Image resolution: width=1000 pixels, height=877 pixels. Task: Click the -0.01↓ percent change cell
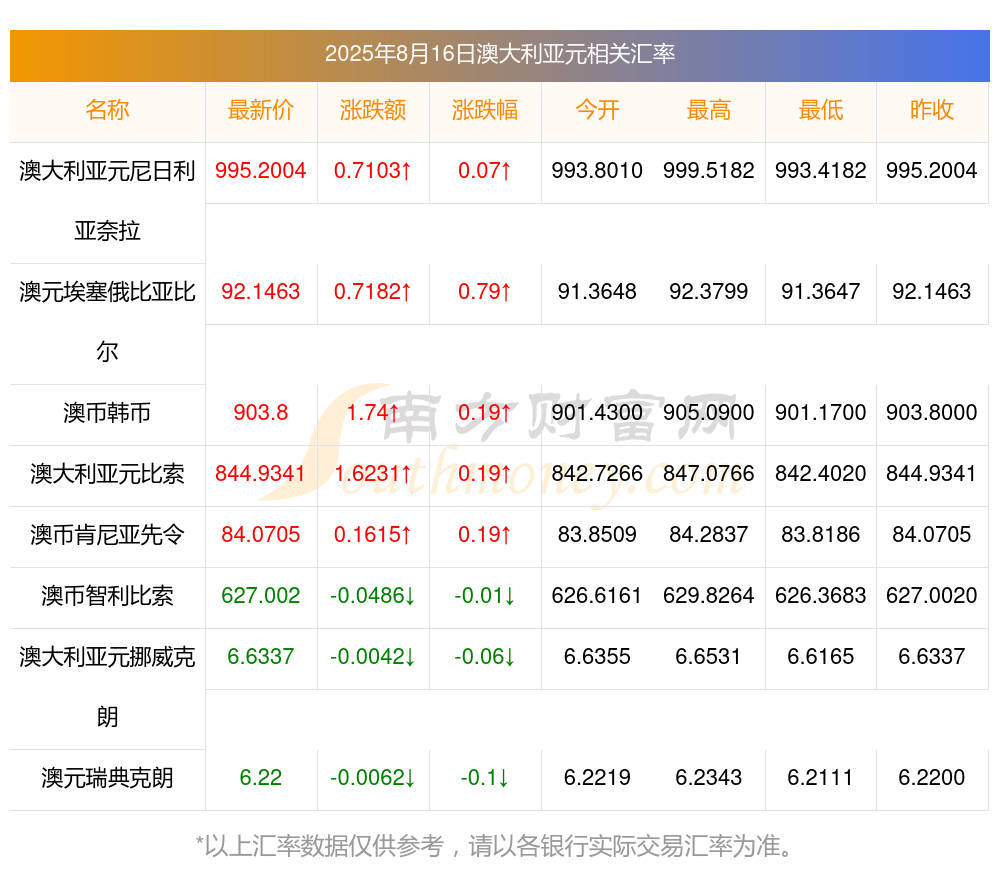(485, 596)
